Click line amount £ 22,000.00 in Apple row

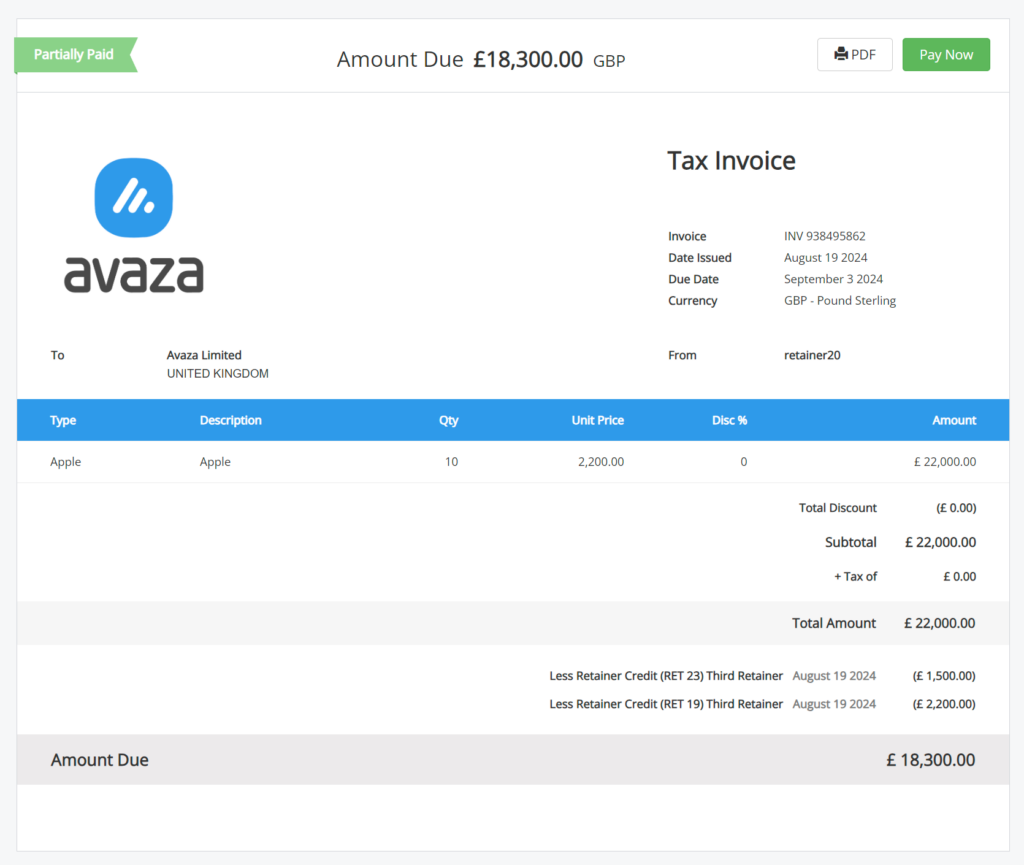pyautogui.click(x=945, y=462)
